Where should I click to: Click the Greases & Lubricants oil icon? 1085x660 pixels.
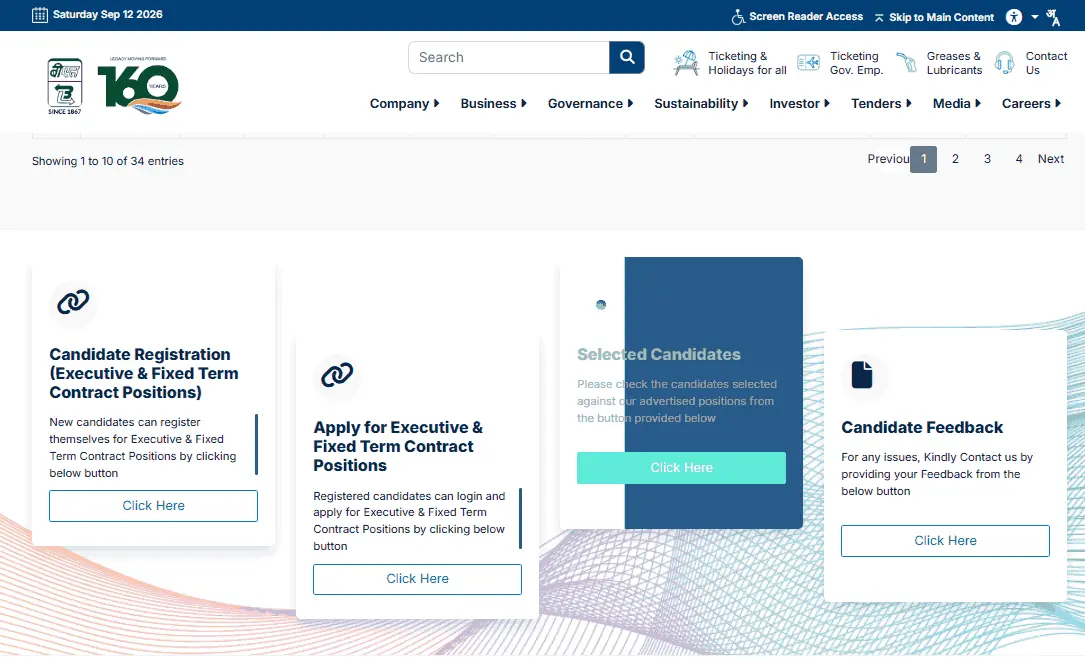[906, 63]
